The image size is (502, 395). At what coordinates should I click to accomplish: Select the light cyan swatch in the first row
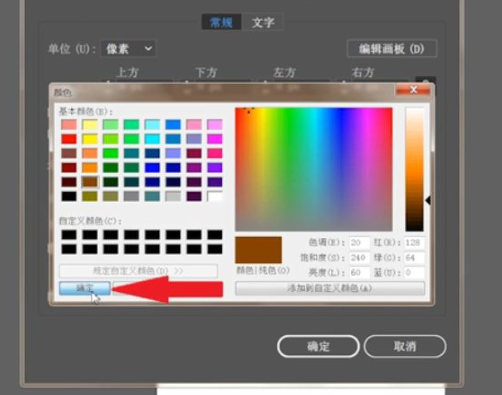click(152, 125)
